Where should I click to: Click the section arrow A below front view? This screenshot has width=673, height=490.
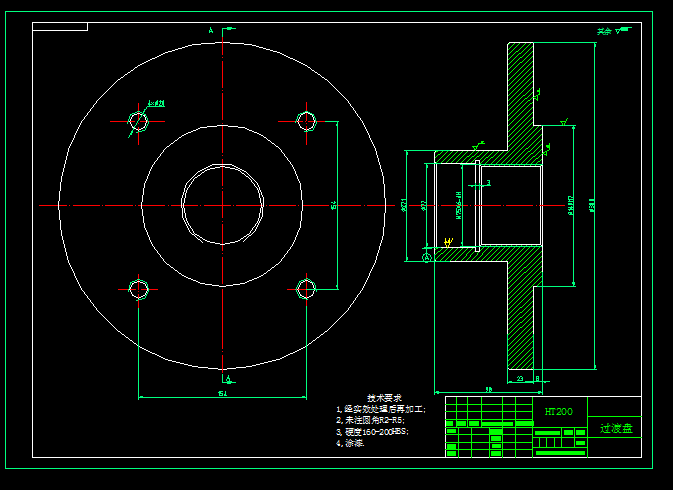click(x=229, y=379)
